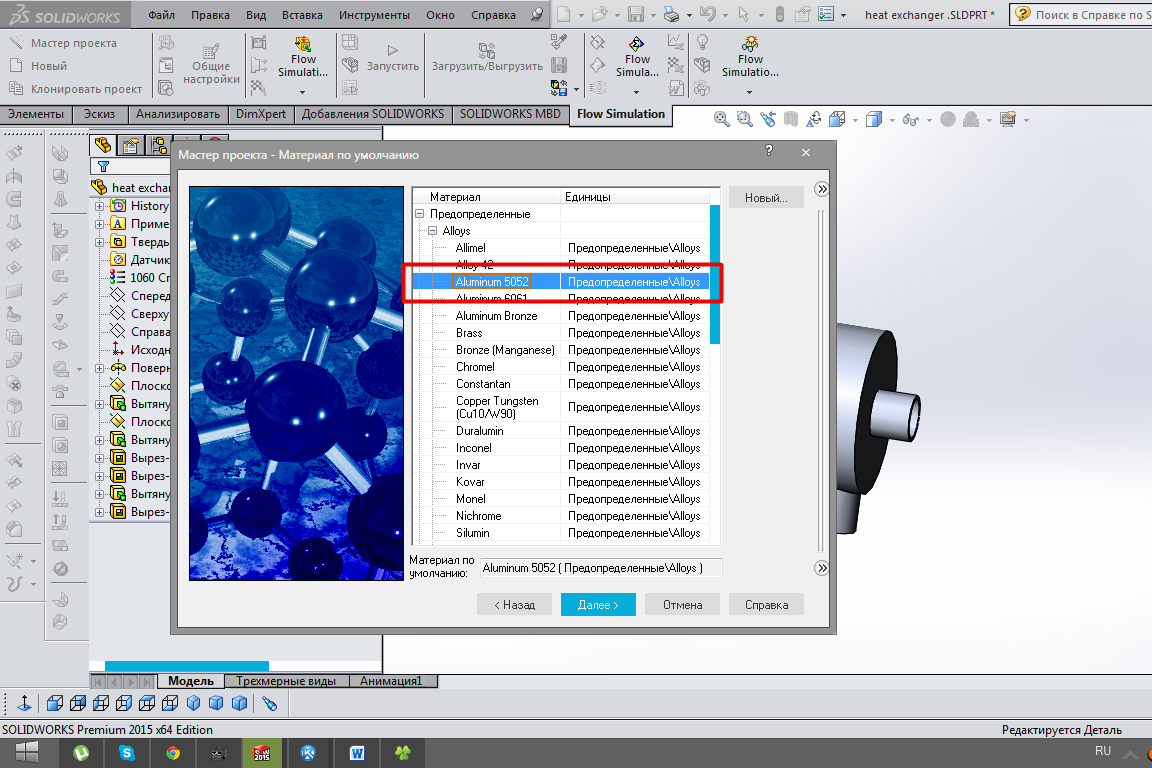Open the Файл menu
Screen dimensions: 1152x768
[162, 15]
